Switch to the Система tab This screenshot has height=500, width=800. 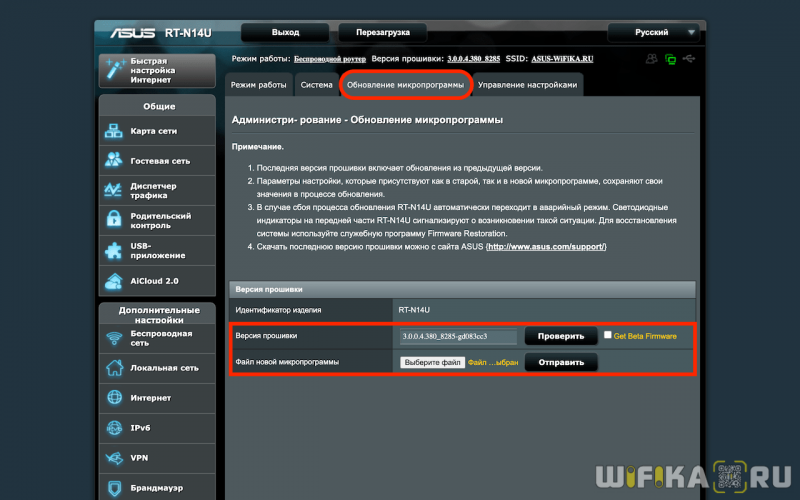pyautogui.click(x=316, y=85)
